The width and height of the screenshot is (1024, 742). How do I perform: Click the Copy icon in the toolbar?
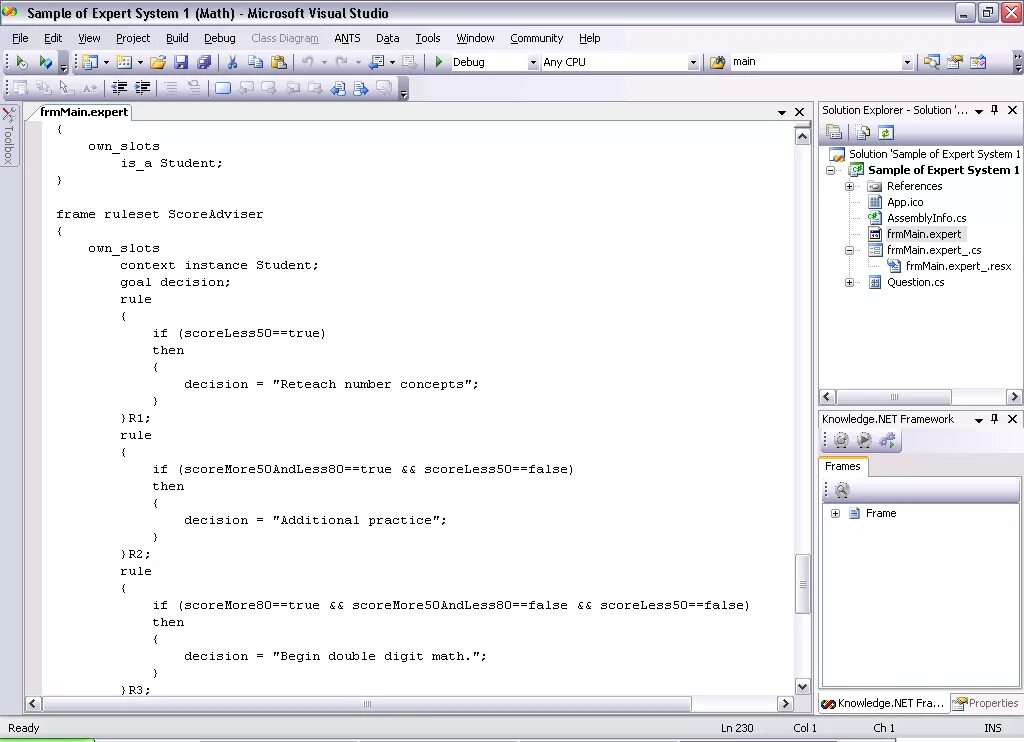coord(255,62)
